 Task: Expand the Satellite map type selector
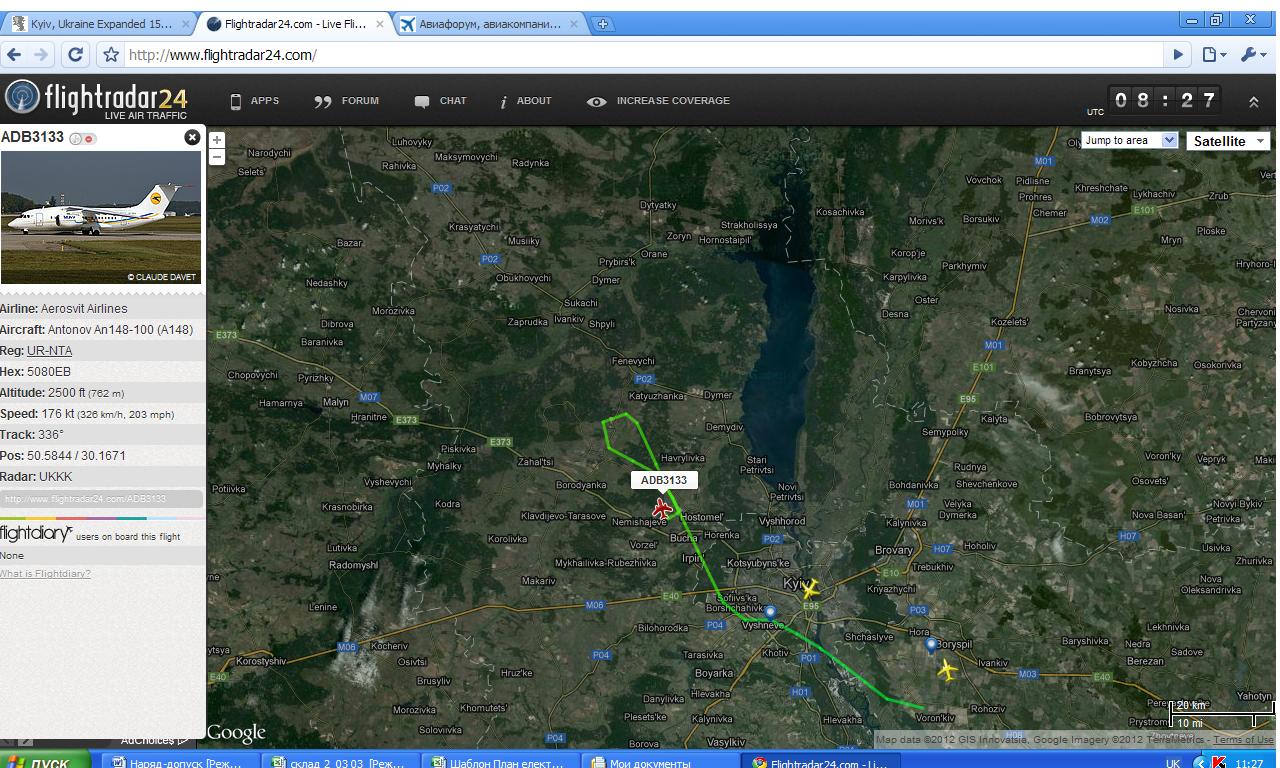pyautogui.click(x=1228, y=141)
